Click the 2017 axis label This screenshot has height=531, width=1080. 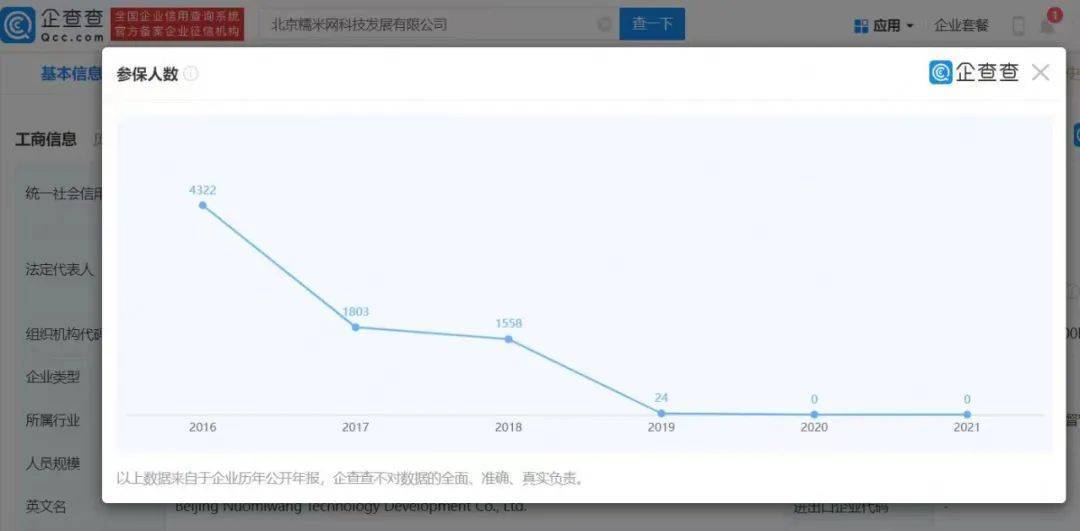click(355, 428)
